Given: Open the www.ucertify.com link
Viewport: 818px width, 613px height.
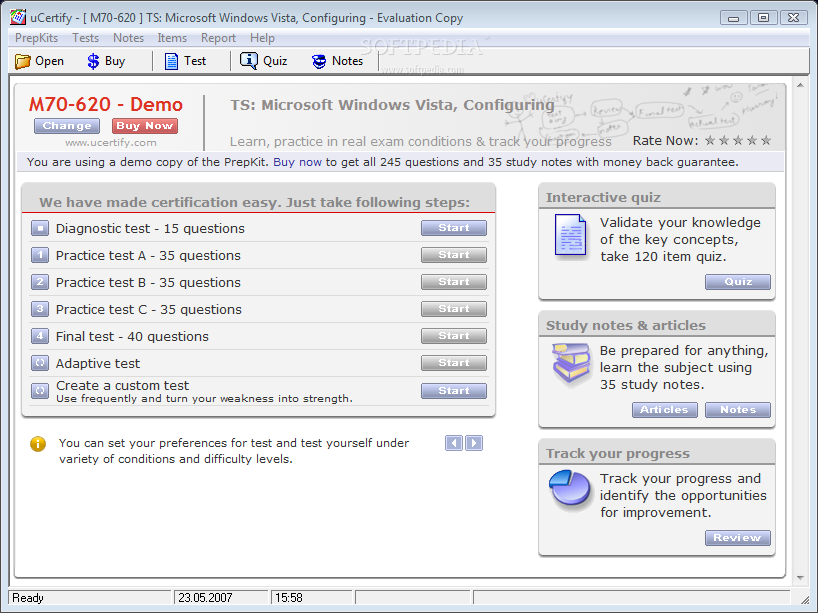Looking at the screenshot, I should click(x=111, y=142).
